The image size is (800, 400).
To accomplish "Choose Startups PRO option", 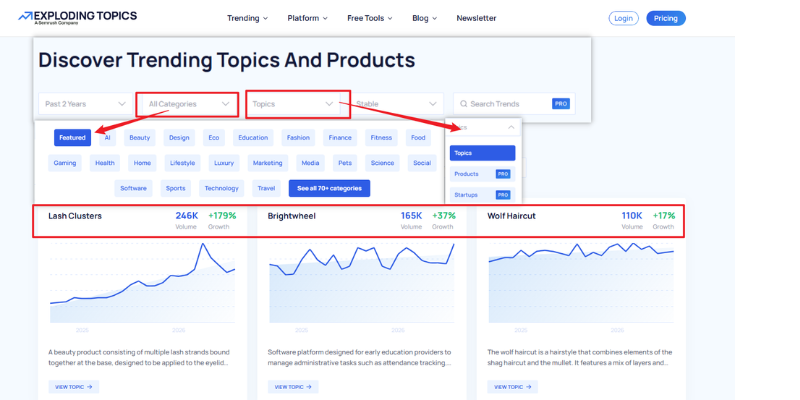I will [483, 195].
